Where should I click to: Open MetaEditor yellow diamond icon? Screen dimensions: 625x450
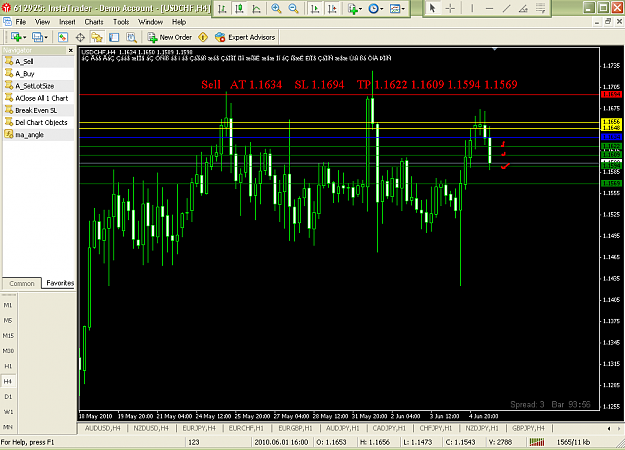click(203, 37)
